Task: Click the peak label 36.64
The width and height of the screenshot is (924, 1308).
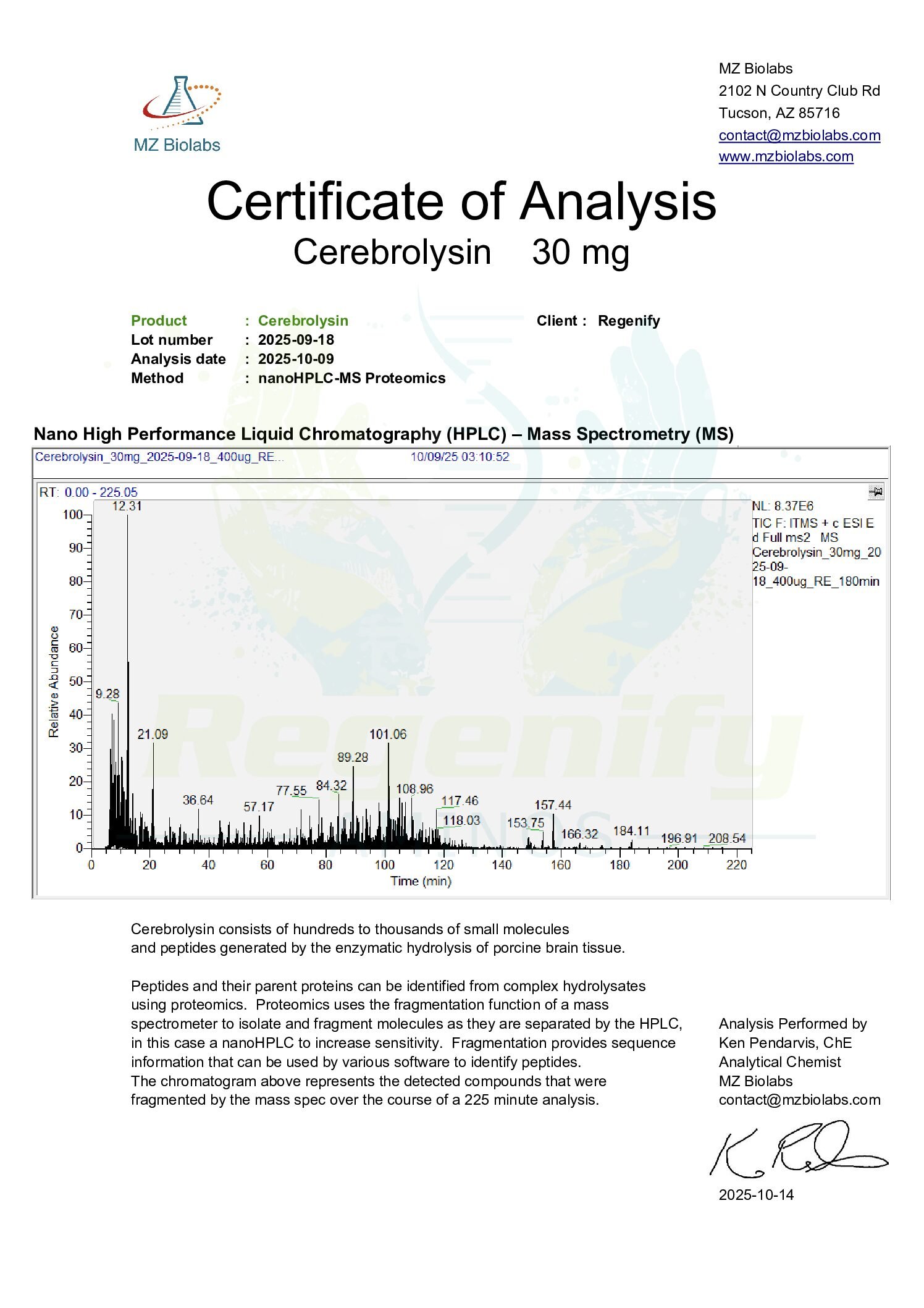Action: 198,800
